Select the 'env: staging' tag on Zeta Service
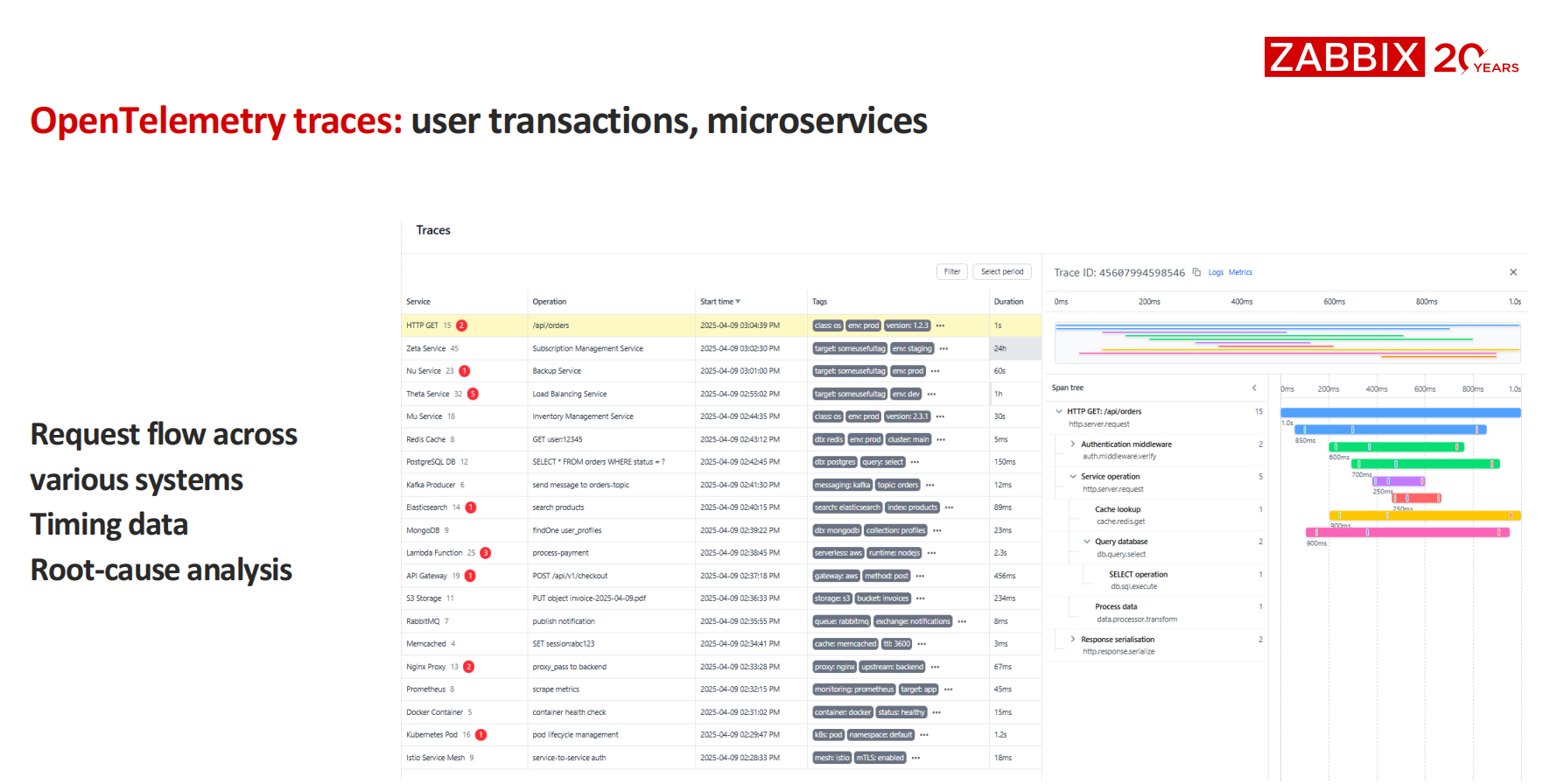Screen dimensions: 1543x784 pos(912,348)
